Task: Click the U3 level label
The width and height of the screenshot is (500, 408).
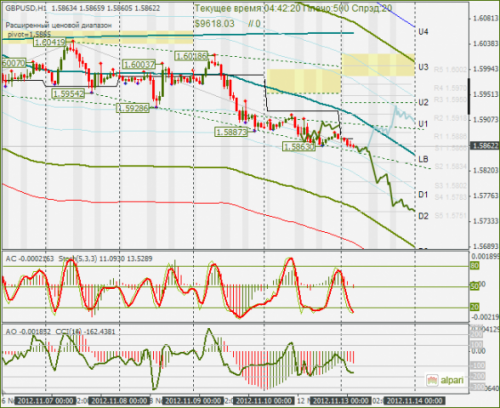Action: pyautogui.click(x=423, y=67)
